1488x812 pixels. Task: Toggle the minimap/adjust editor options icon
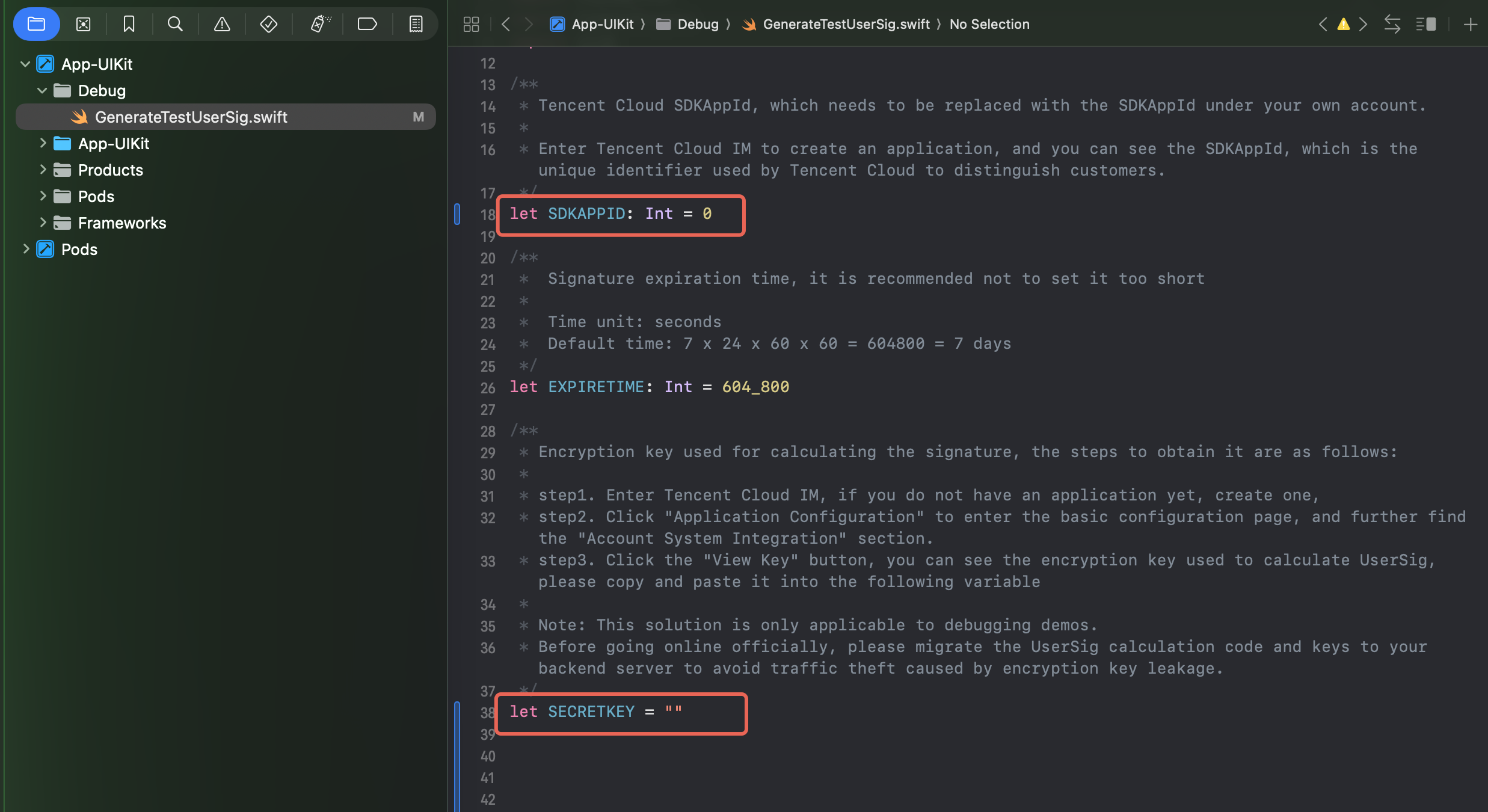(x=1425, y=24)
